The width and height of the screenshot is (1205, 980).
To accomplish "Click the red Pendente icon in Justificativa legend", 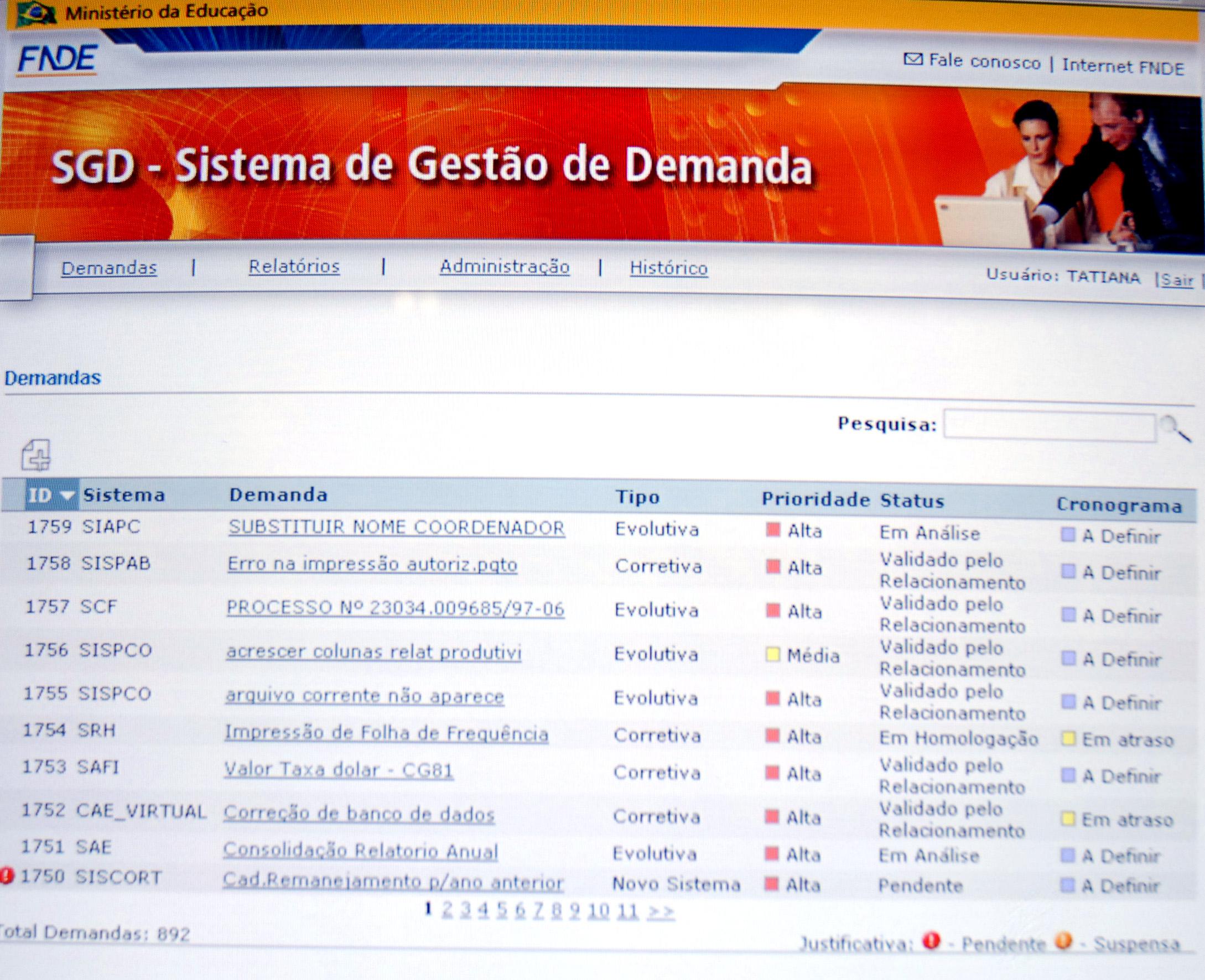I will [x=931, y=941].
